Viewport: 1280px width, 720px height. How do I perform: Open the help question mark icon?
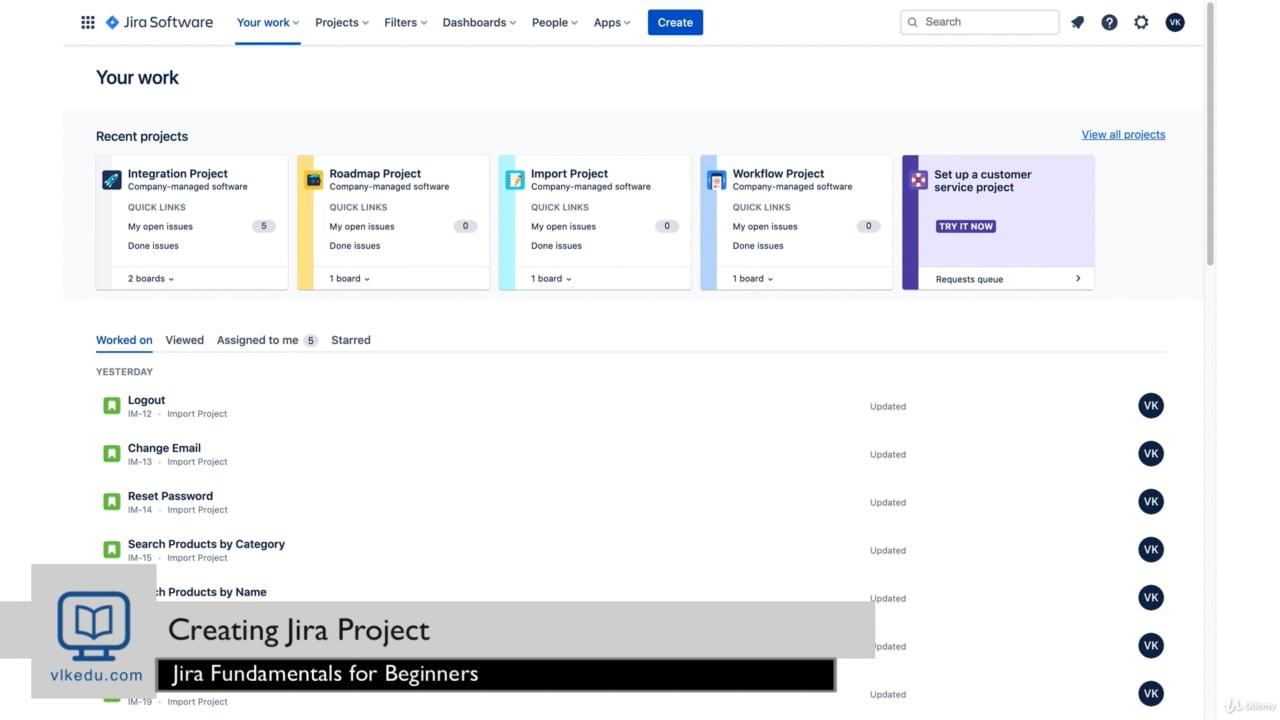click(x=1110, y=22)
